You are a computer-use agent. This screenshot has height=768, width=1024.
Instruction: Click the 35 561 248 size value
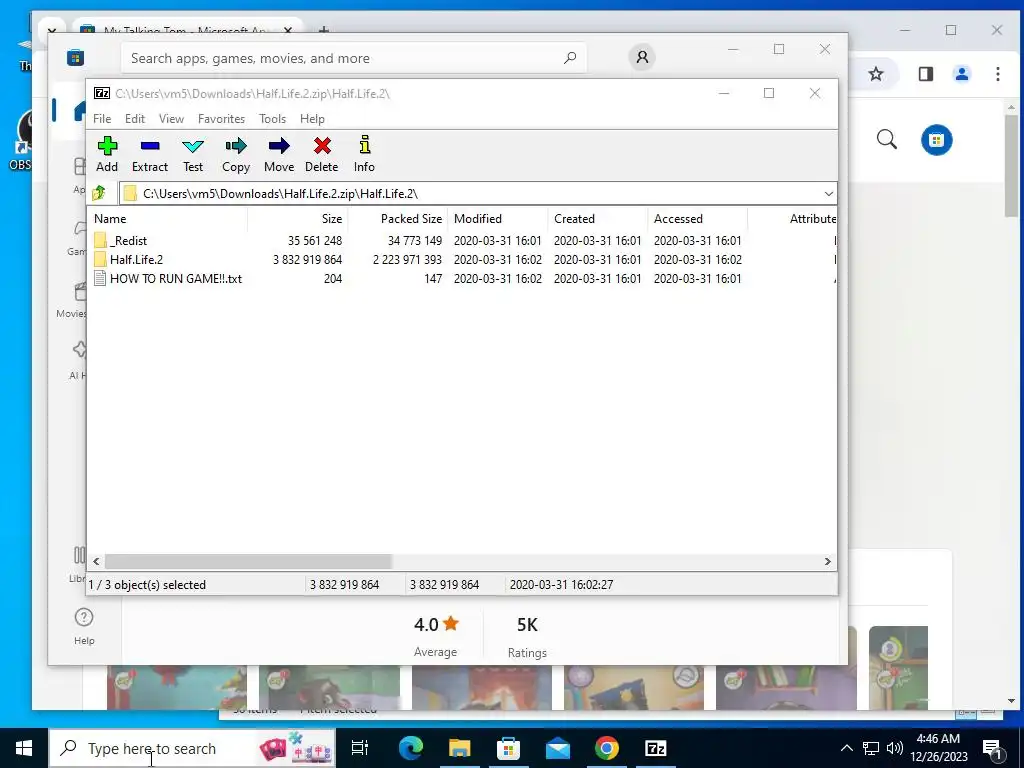point(315,241)
